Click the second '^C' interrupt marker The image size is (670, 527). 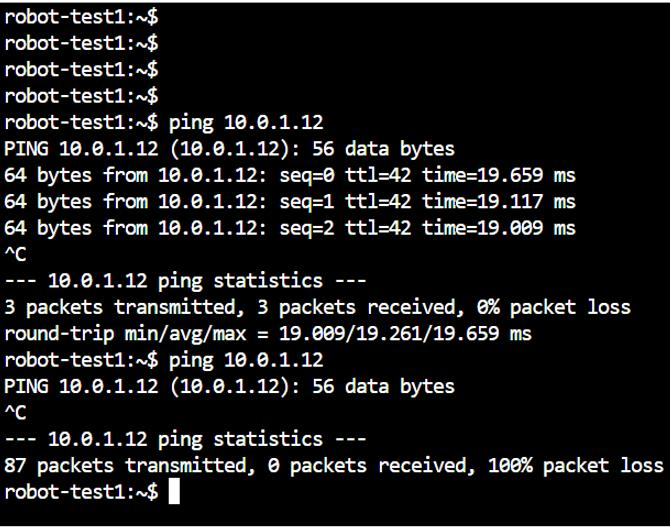(x=15, y=412)
